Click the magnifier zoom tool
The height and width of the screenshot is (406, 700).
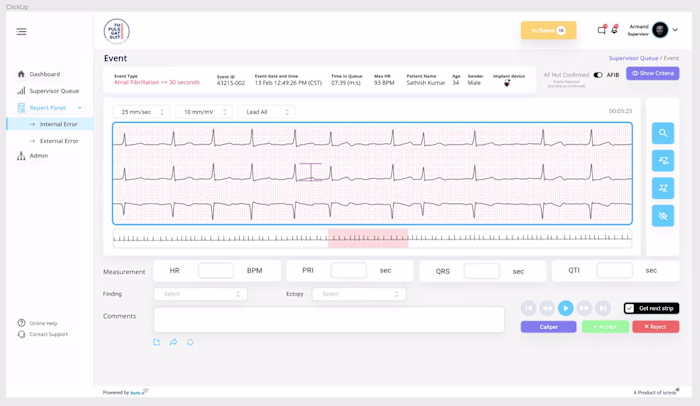[x=663, y=133]
